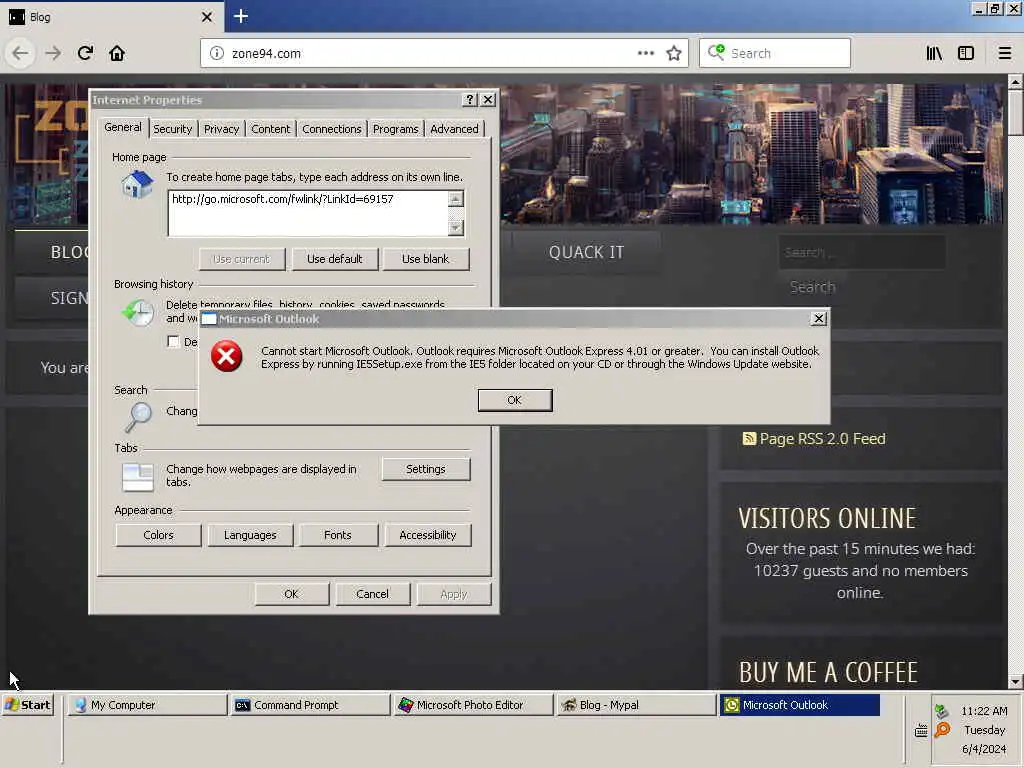1024x768 pixels.
Task: Click the red error icon in Outlook dialog
Action: 227,356
